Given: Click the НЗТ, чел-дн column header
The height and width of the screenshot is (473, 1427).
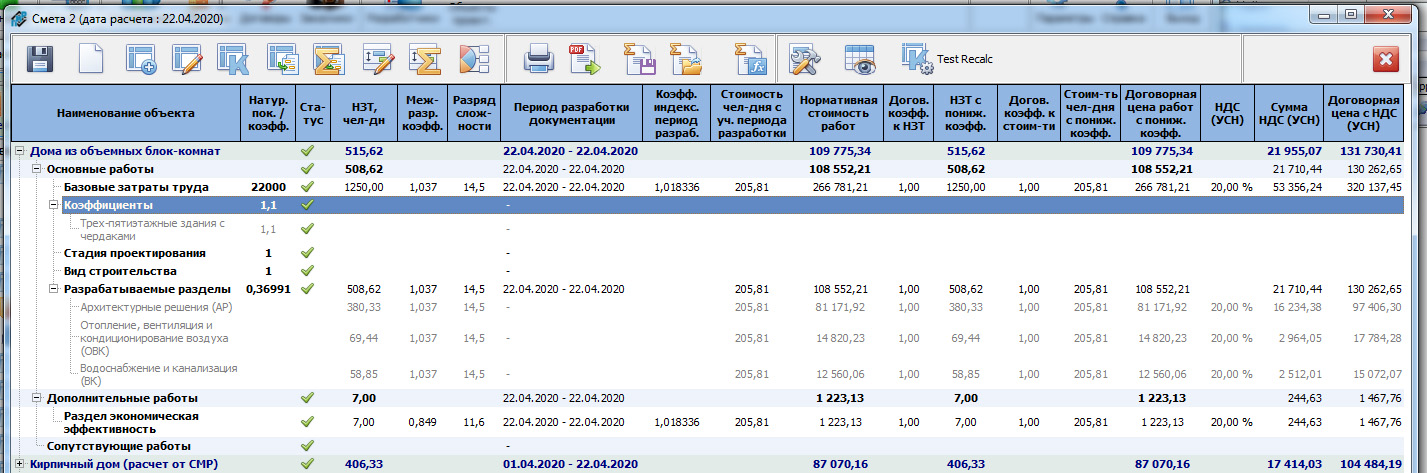Looking at the screenshot, I should (x=364, y=113).
